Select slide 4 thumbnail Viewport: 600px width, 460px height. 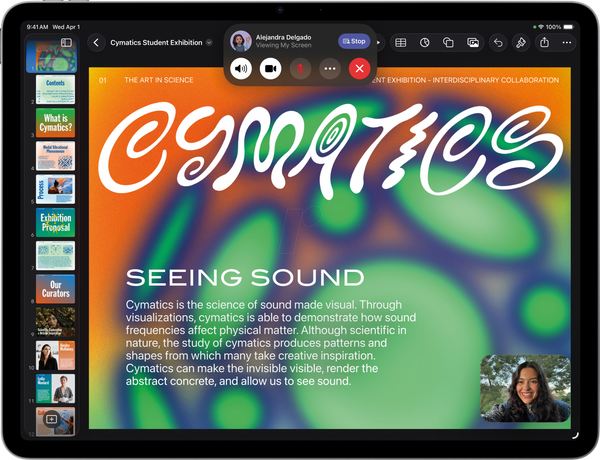[55, 156]
